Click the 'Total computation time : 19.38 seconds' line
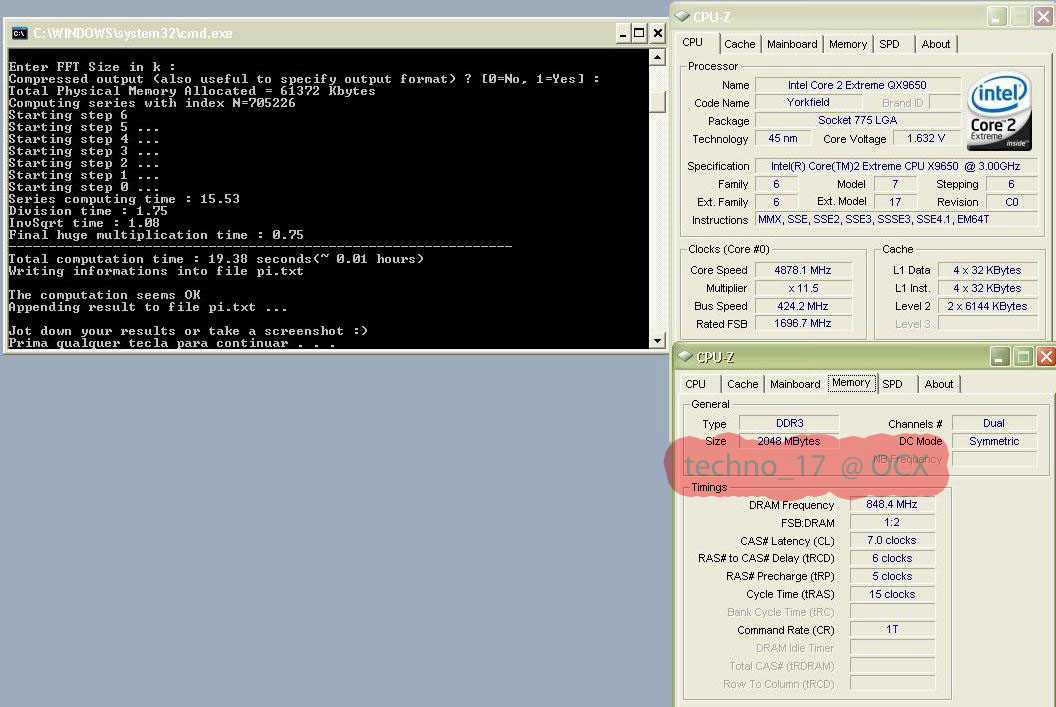 216,259
